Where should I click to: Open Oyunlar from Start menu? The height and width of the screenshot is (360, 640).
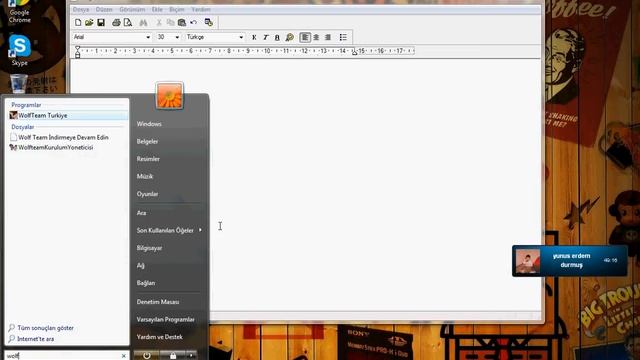[x=147, y=194]
